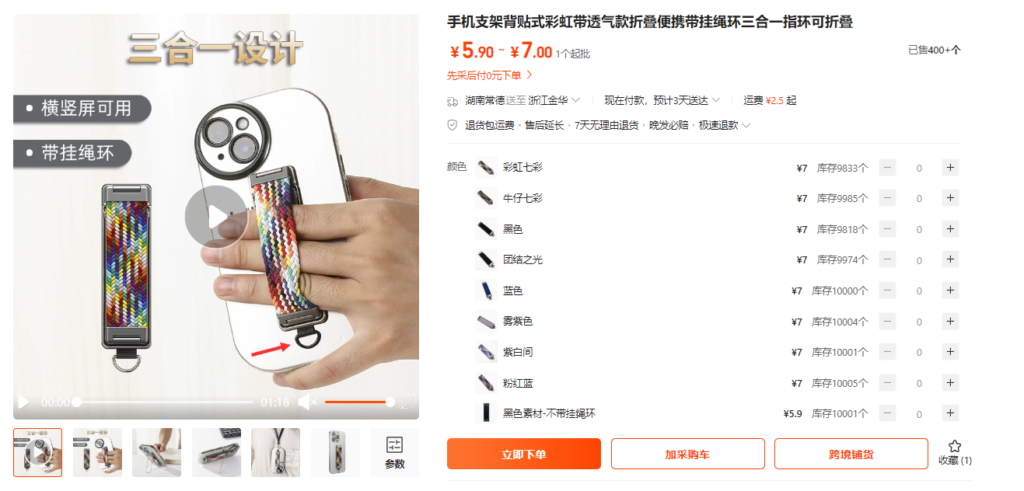
Task: Select the 蓝色 color swatch image
Action: click(x=486, y=291)
